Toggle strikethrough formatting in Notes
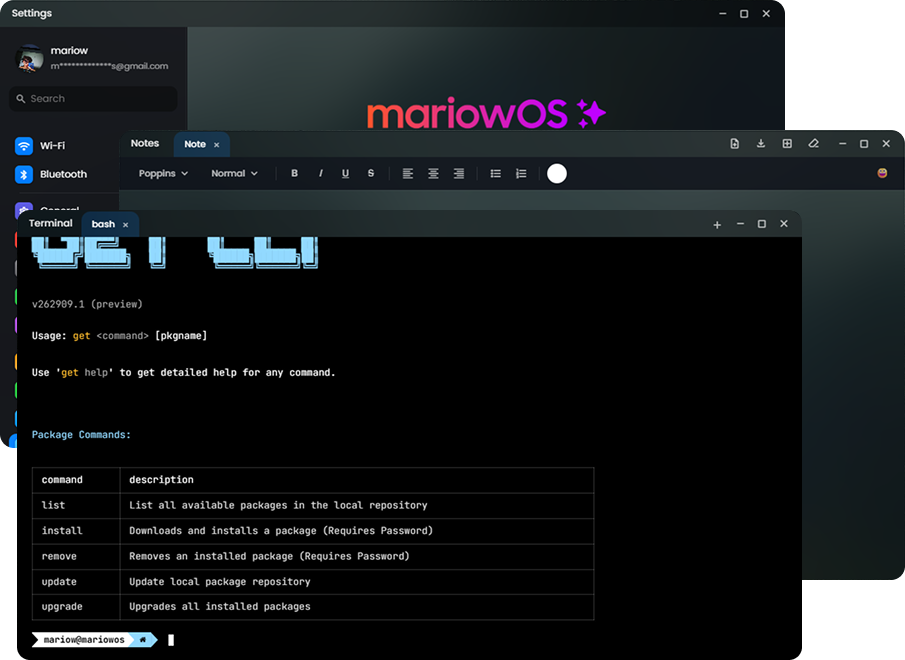This screenshot has width=905, height=660. [371, 173]
